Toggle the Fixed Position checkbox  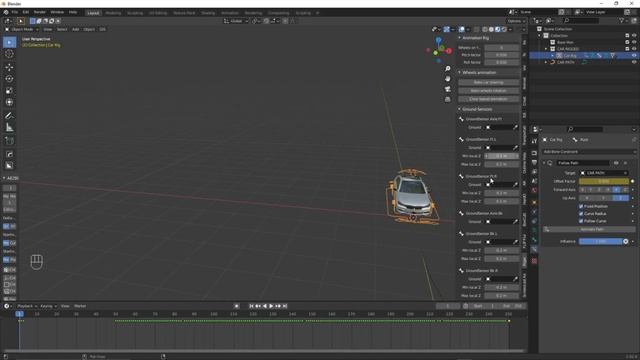click(x=581, y=207)
